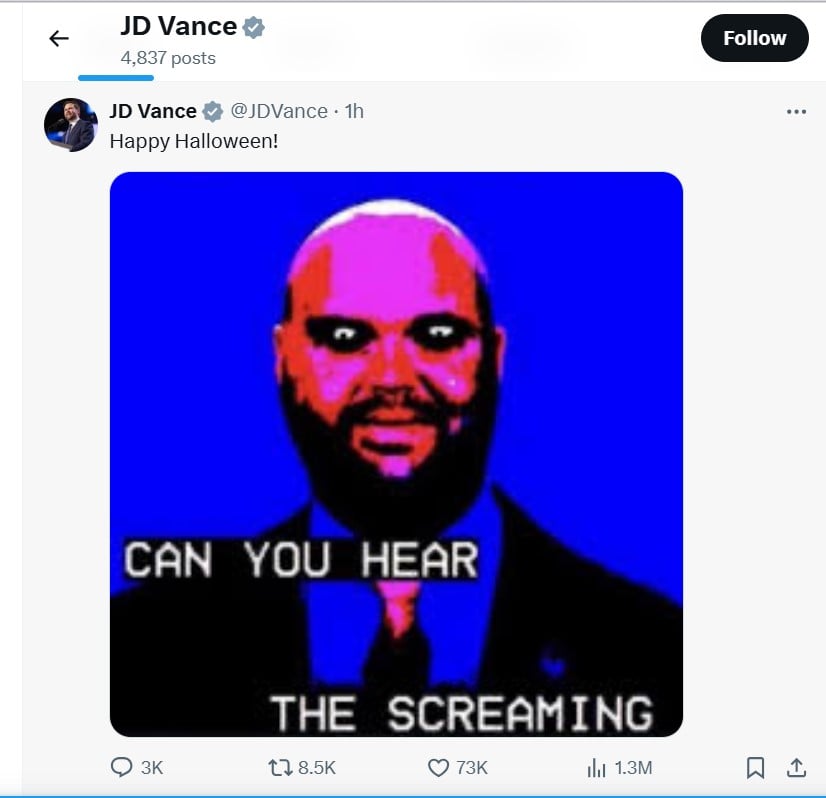Select the tab with the blue underline indicator
Viewport: 826px width, 798px height.
[116, 77]
